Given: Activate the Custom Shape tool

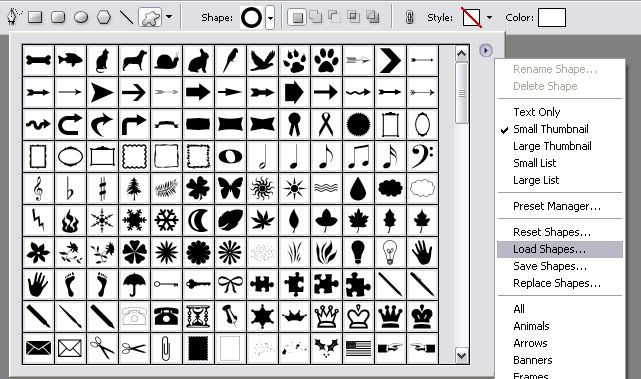Looking at the screenshot, I should pos(150,18).
